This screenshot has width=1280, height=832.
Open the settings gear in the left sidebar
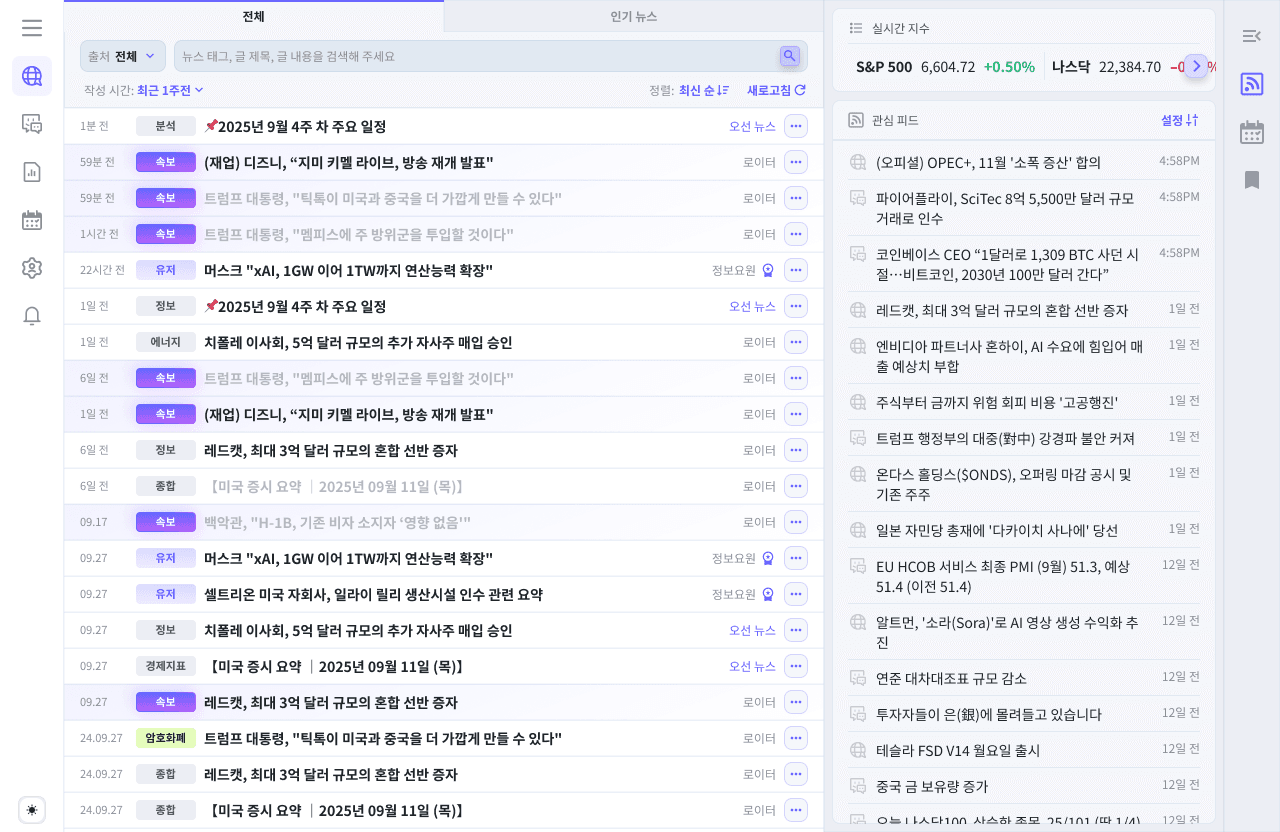[32, 268]
